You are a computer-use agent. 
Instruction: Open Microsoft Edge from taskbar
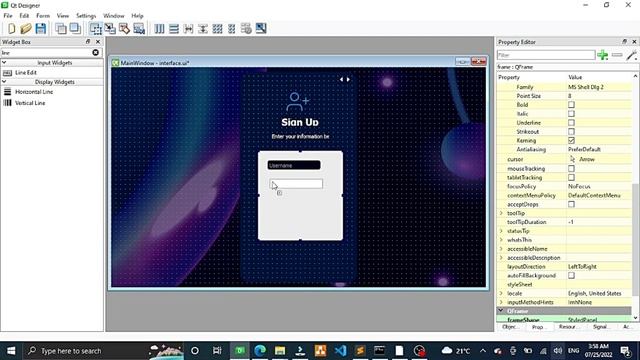[x=260, y=351]
